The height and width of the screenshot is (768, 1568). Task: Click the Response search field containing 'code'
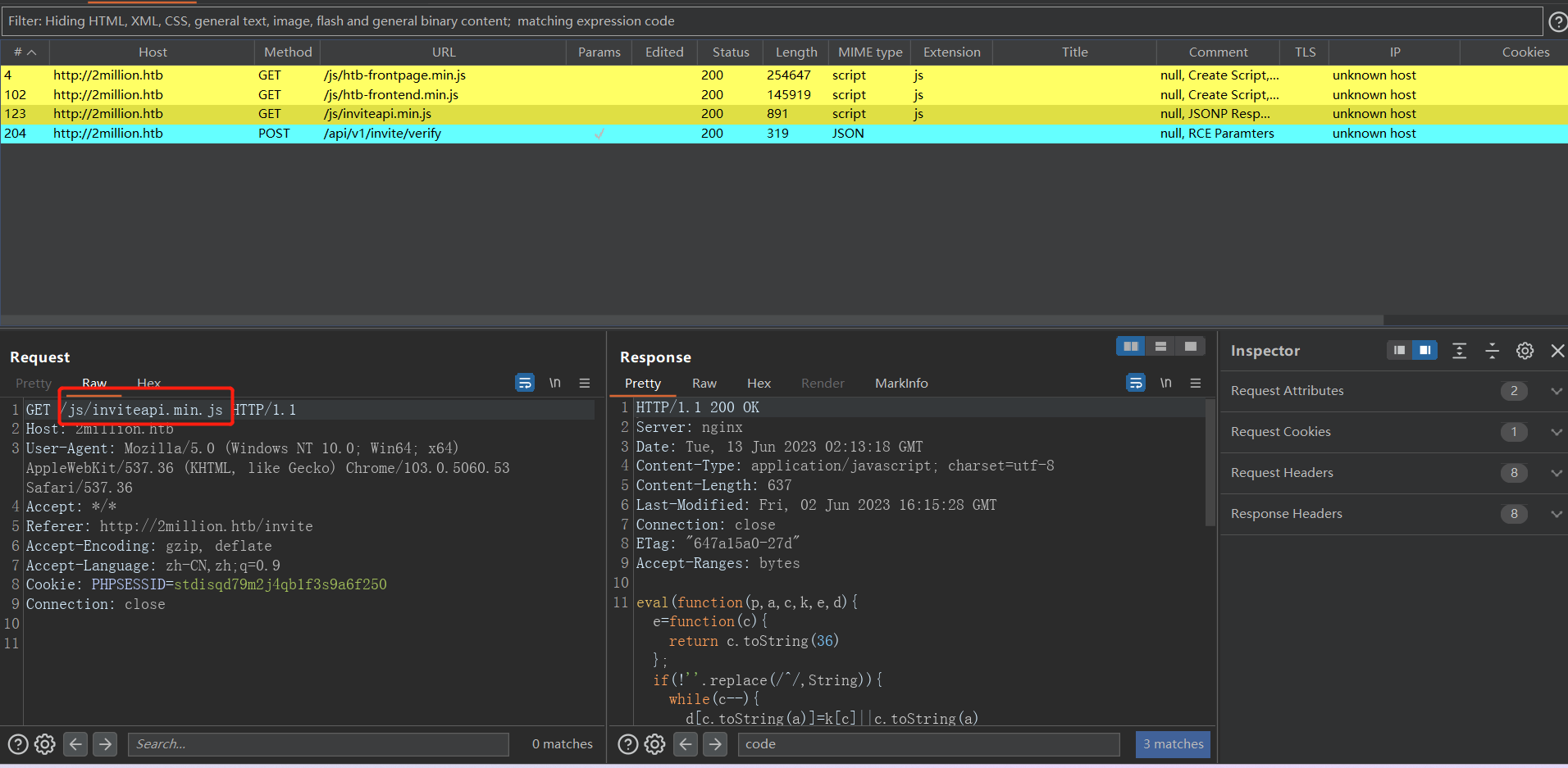(x=928, y=744)
